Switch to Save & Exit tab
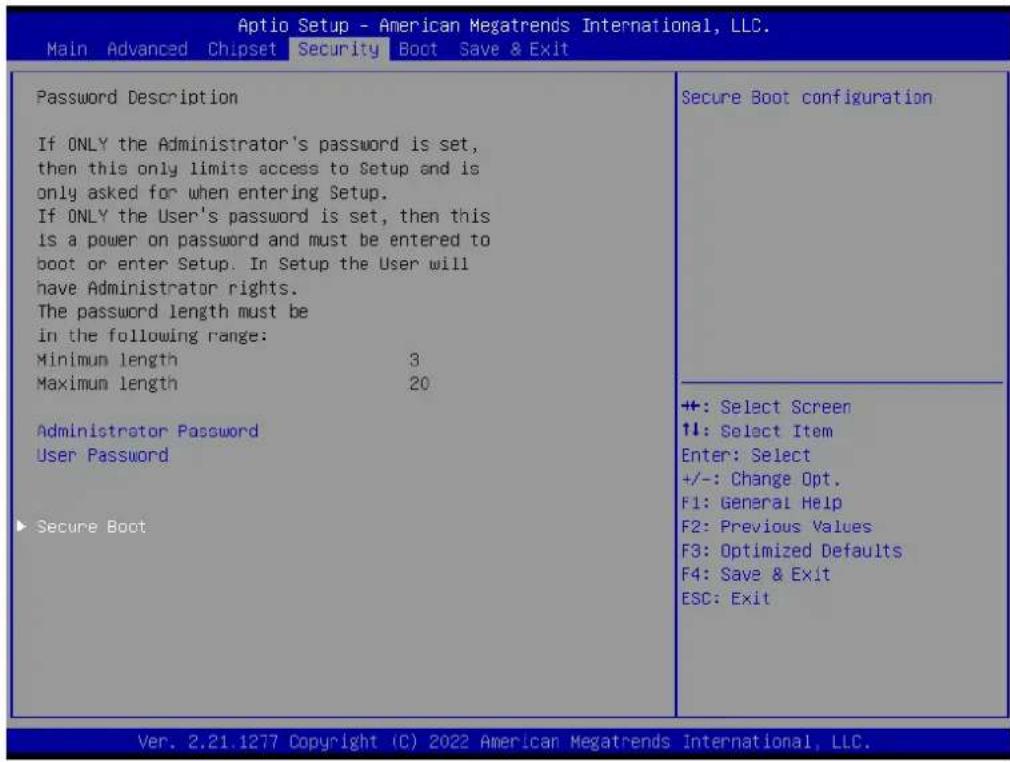Viewport: 1010px width, 762px height. 514,49
